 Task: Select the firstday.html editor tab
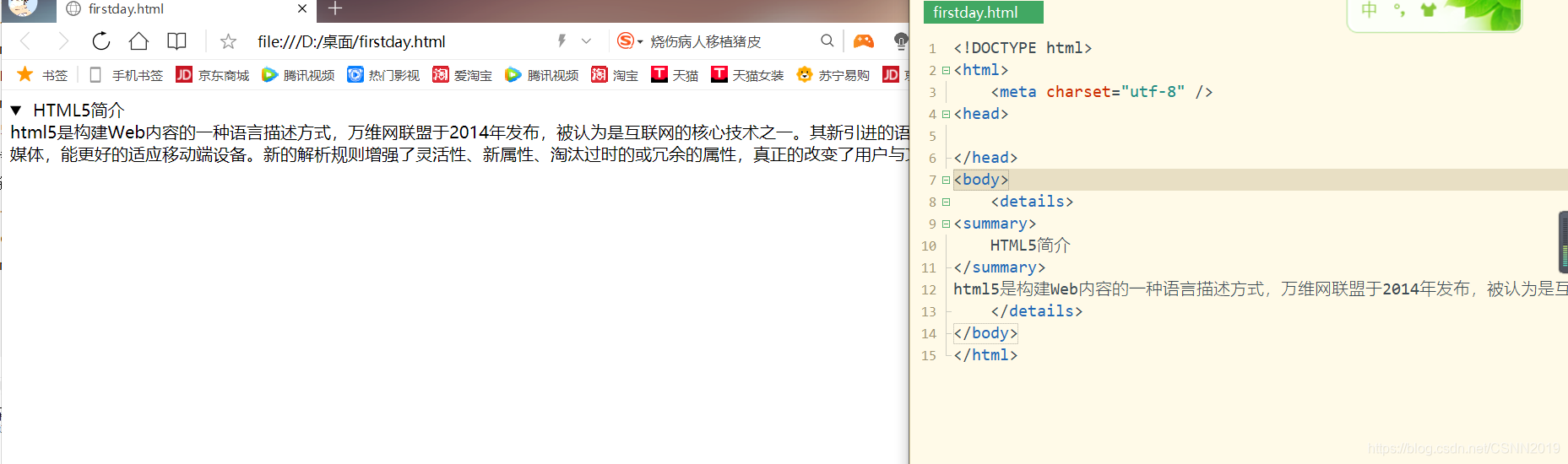[x=984, y=12]
